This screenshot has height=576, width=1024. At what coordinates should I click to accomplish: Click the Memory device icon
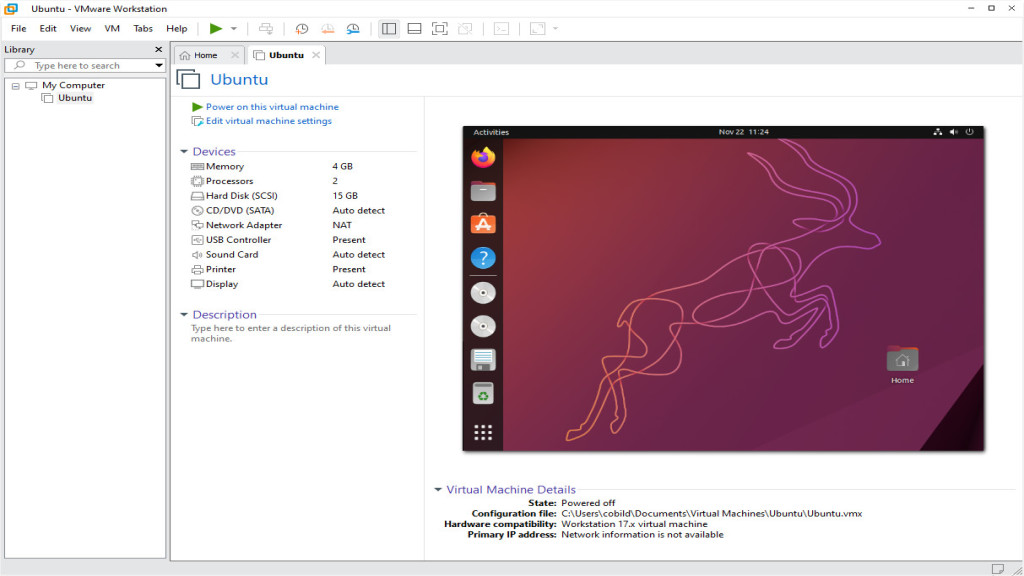(x=198, y=166)
